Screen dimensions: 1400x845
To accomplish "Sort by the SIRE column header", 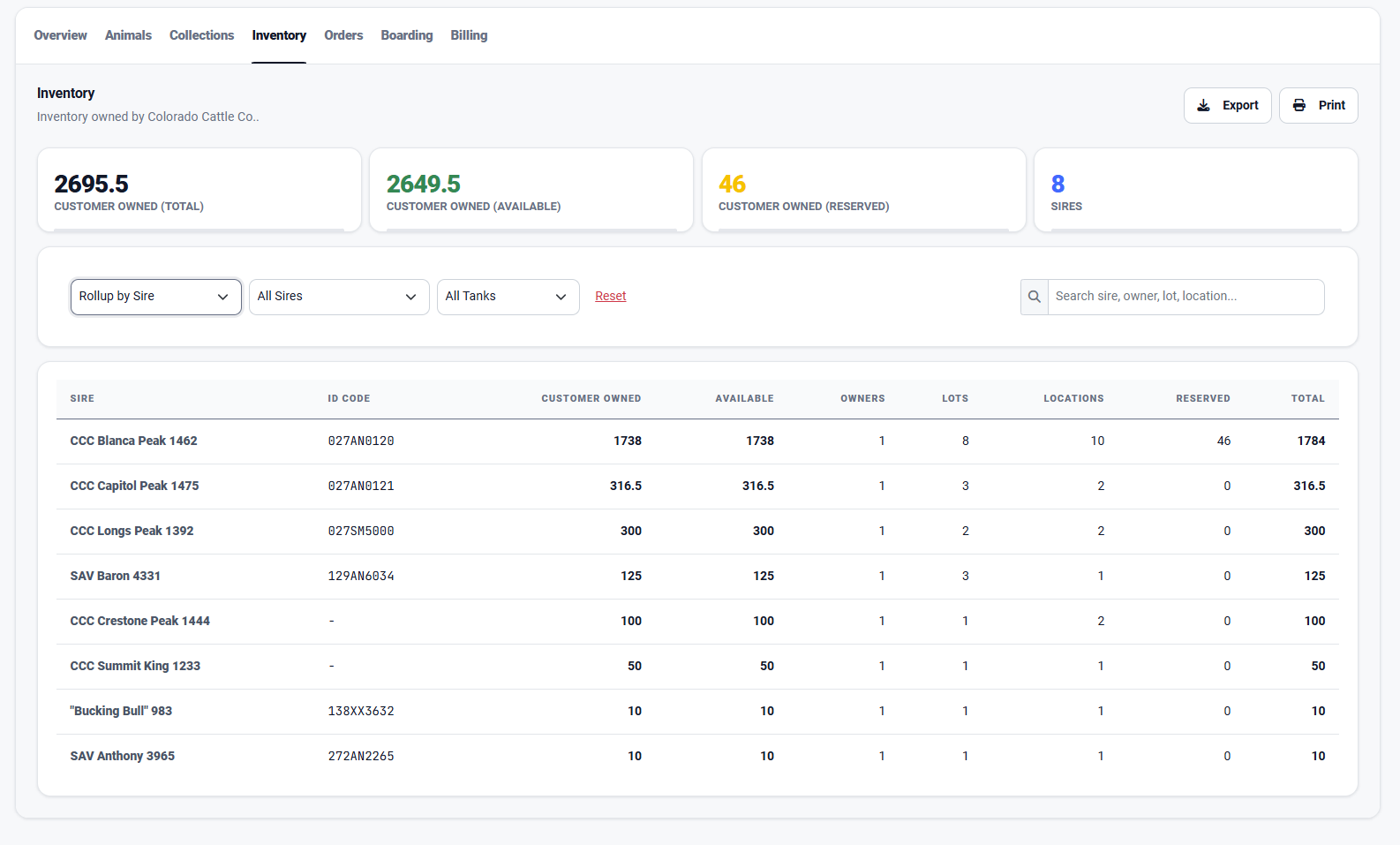I will coord(82,398).
